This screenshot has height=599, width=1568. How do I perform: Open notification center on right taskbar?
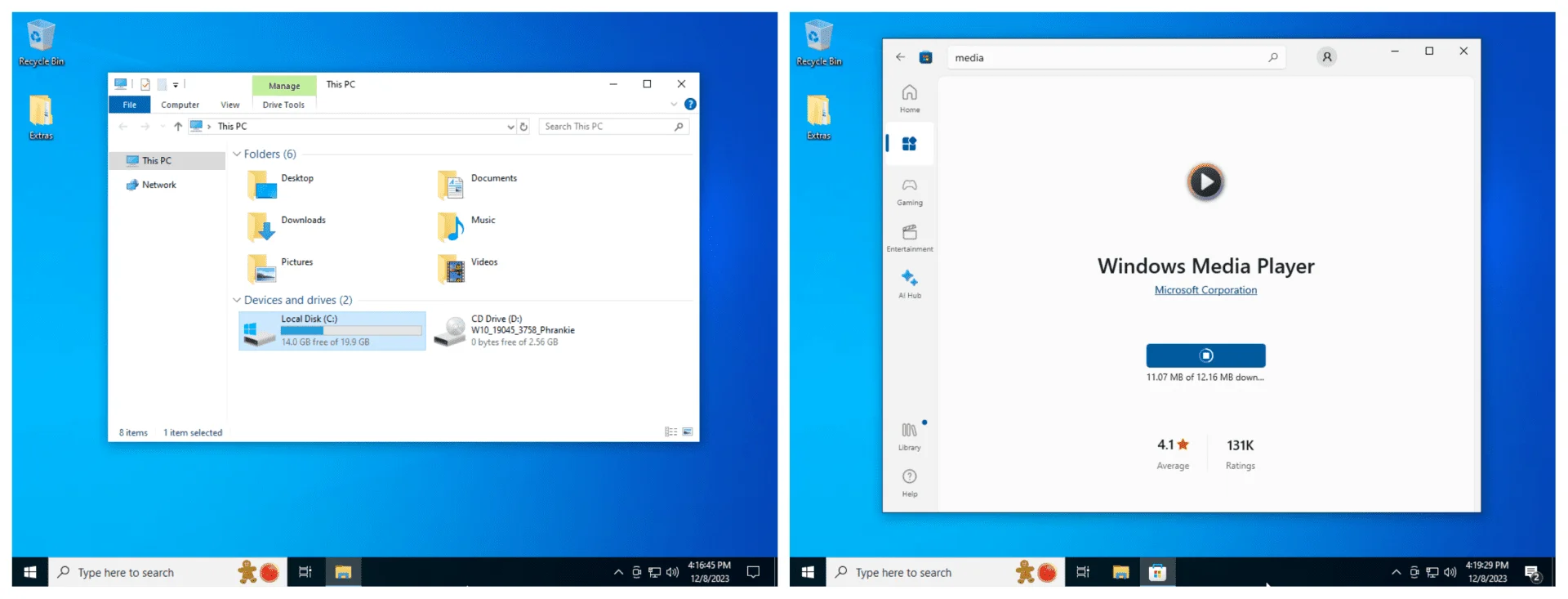1532,572
